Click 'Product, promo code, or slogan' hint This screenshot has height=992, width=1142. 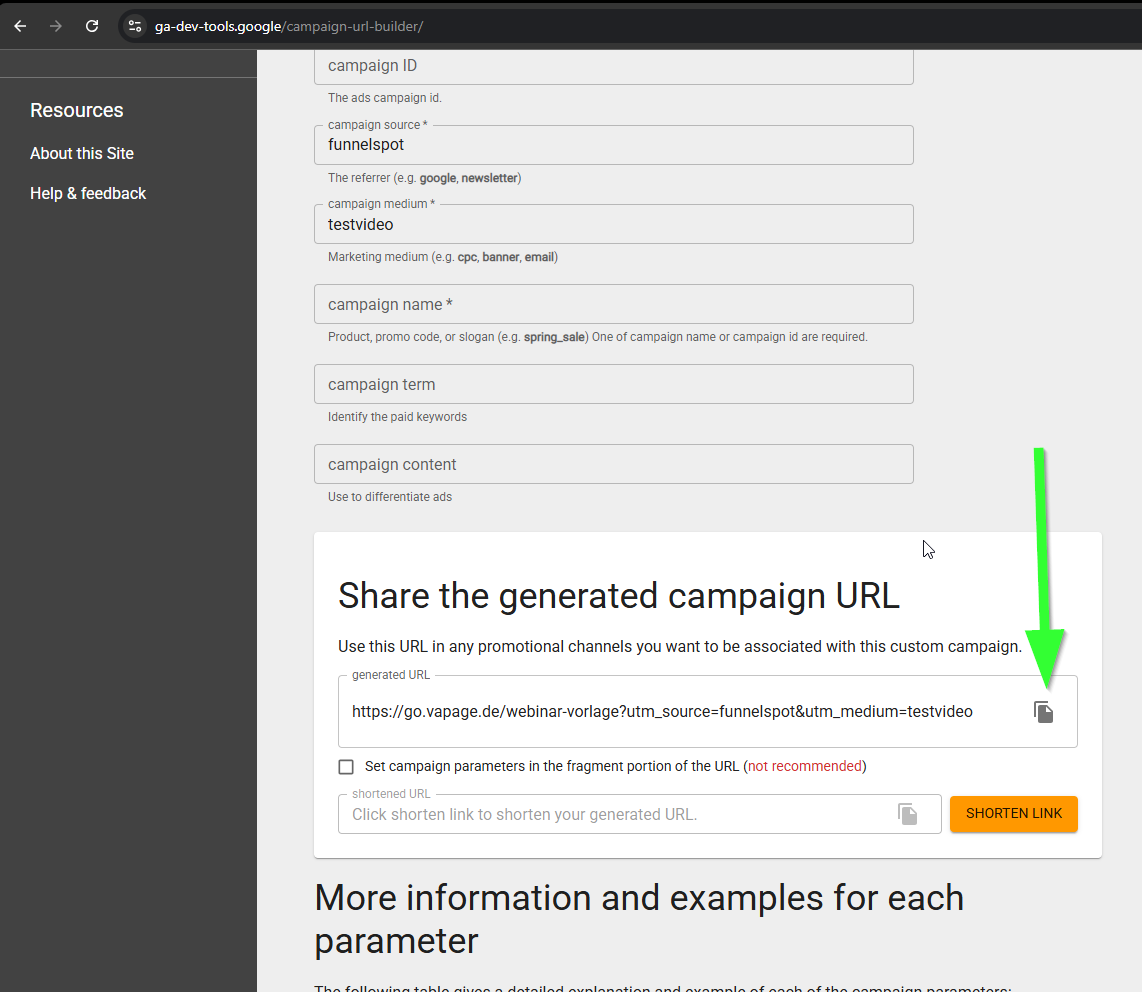(597, 336)
